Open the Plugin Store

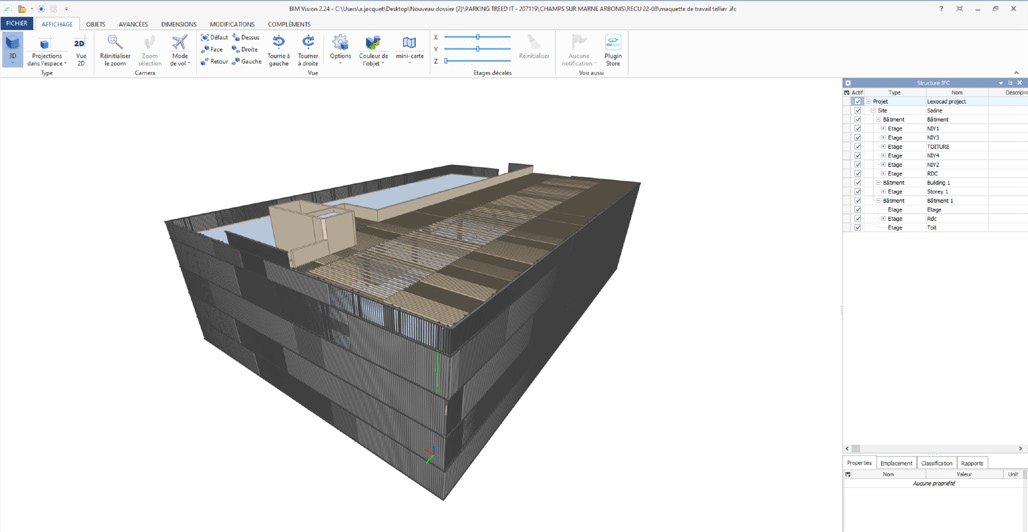click(x=613, y=51)
